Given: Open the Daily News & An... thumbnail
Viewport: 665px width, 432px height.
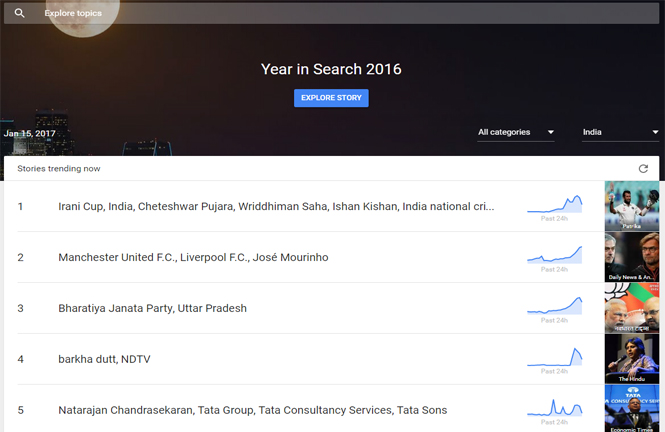Looking at the screenshot, I should click(632, 257).
